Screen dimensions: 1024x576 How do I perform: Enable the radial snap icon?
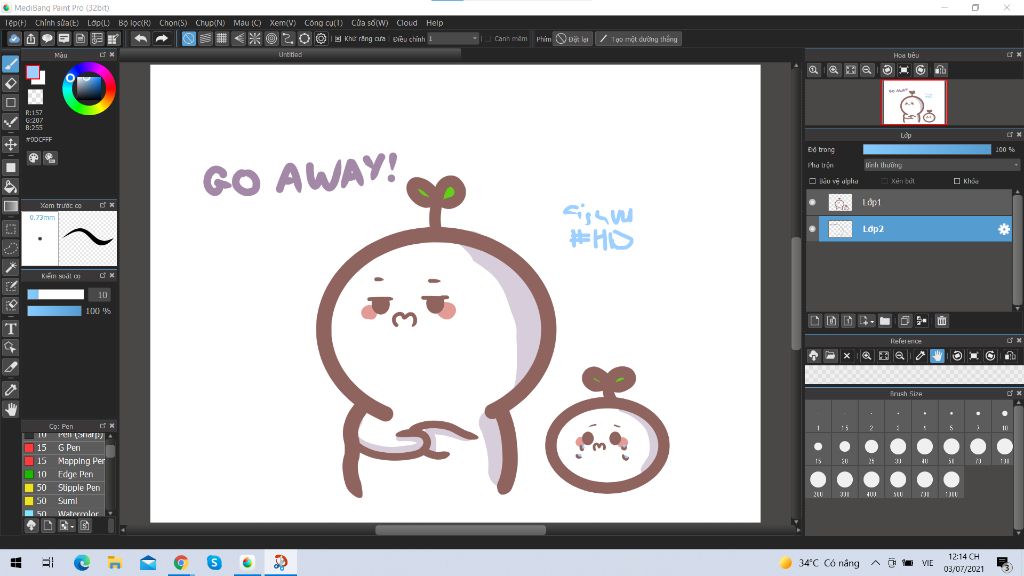pos(255,39)
